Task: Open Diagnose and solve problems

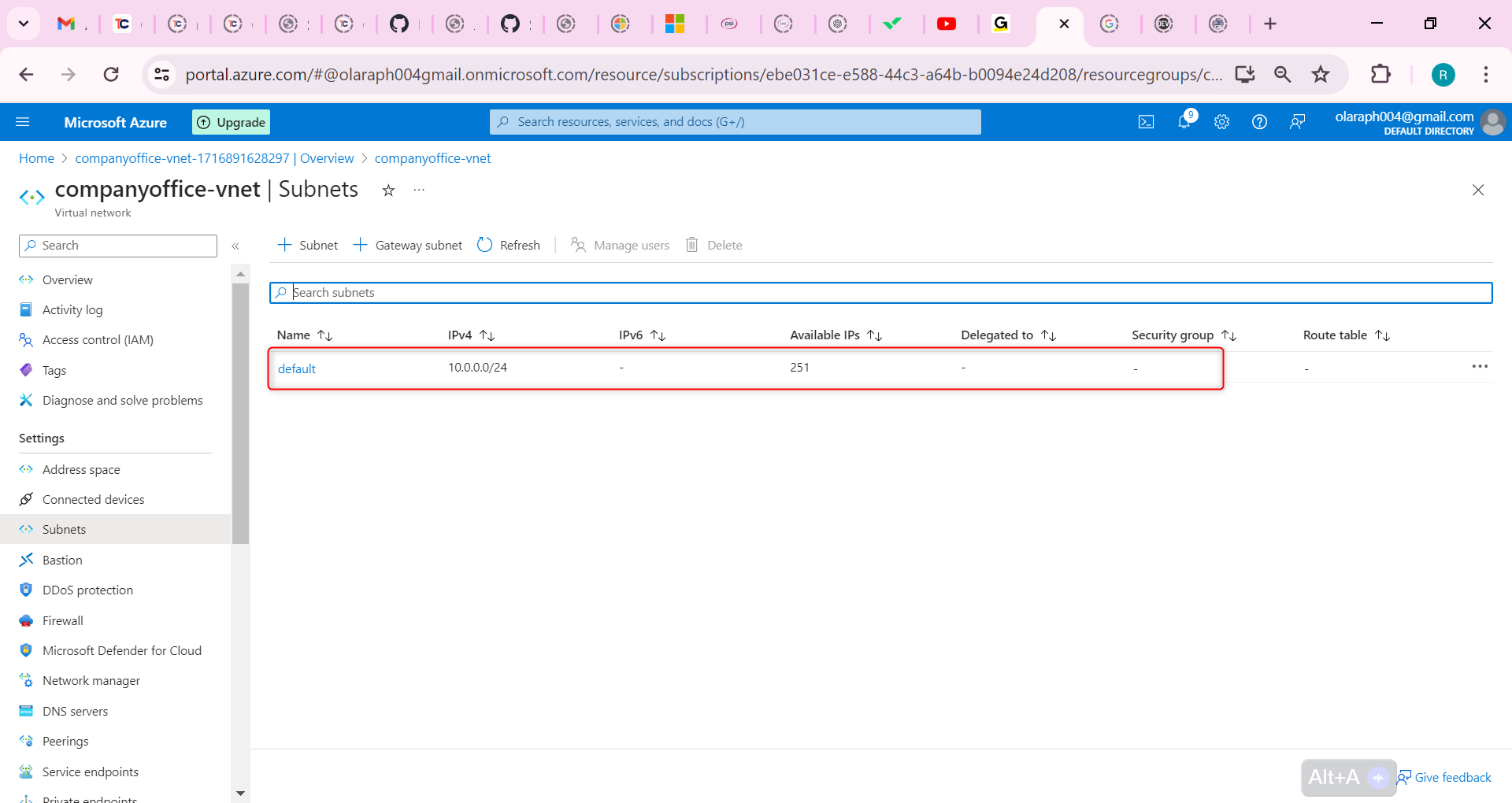Action: [x=122, y=400]
